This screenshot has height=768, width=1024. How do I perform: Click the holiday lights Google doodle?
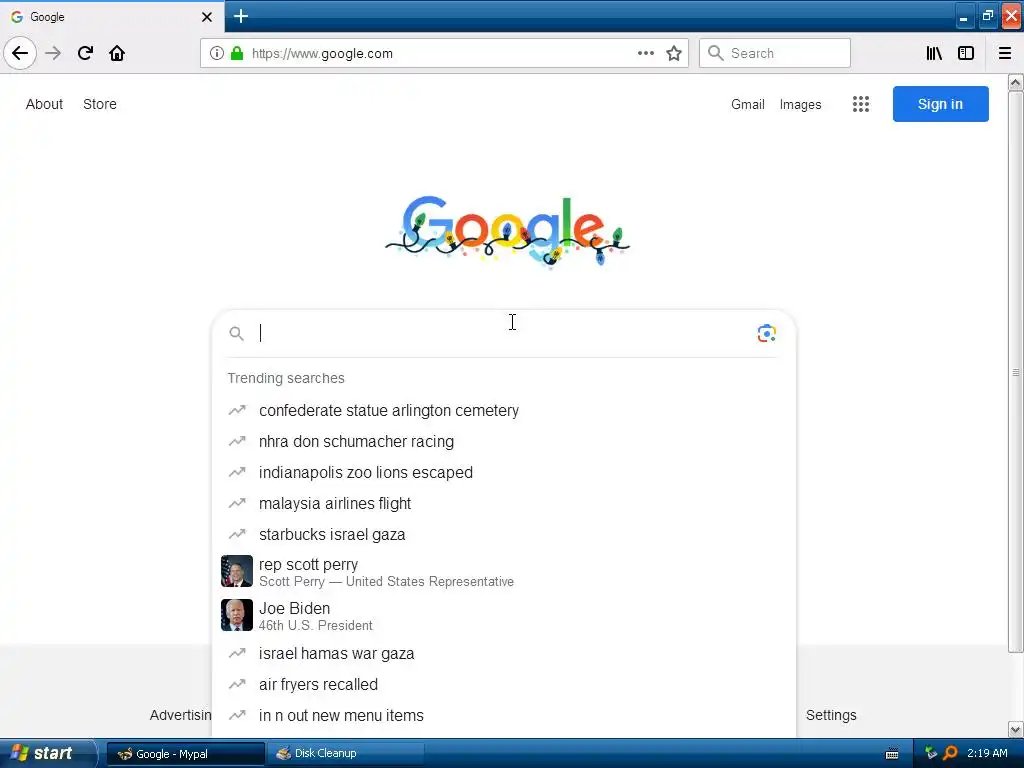coord(507,231)
